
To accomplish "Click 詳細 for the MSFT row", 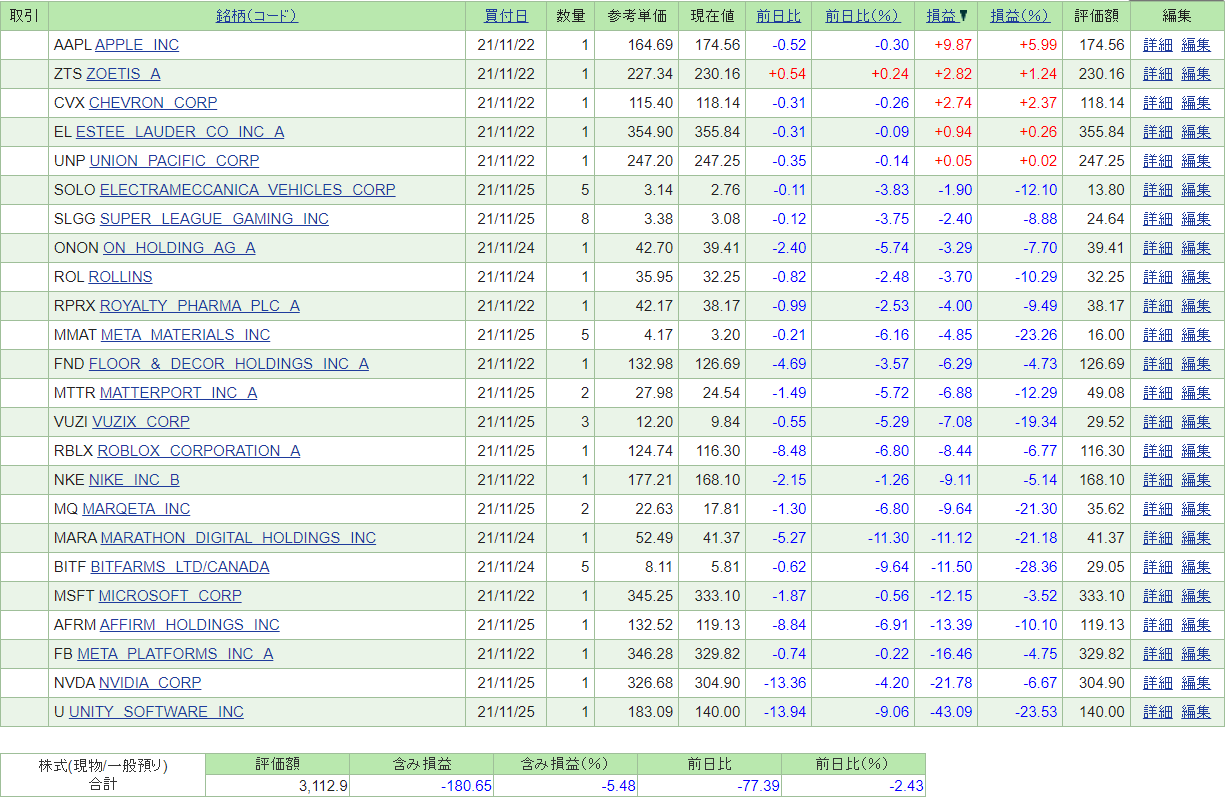I will click(1158, 596).
